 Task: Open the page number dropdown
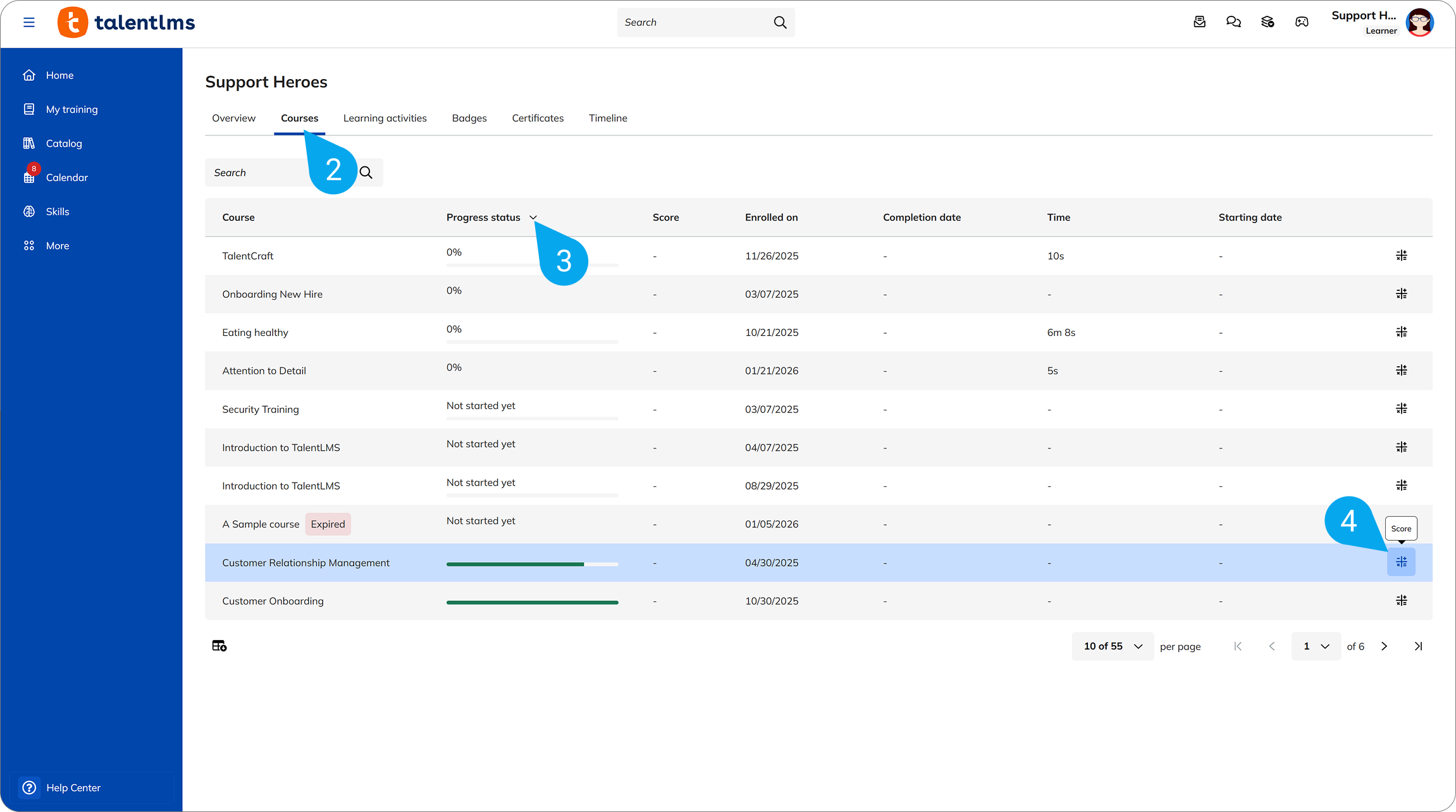pyautogui.click(x=1316, y=646)
